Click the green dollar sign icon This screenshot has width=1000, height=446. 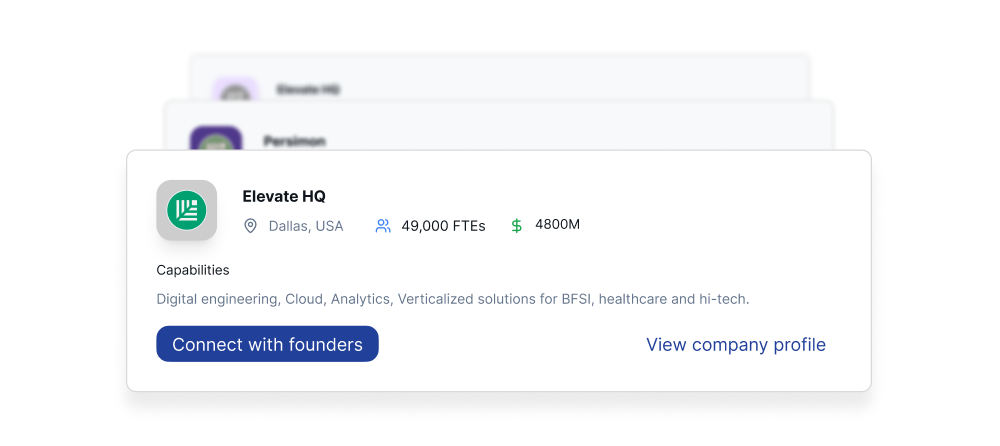[517, 226]
